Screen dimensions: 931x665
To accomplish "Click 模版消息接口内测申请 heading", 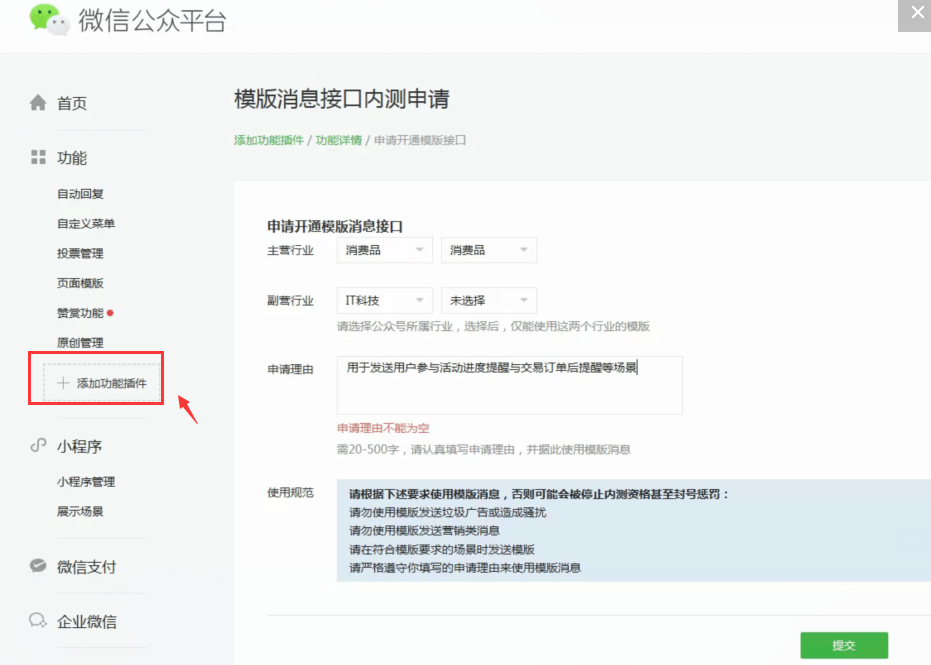I will pos(342,99).
